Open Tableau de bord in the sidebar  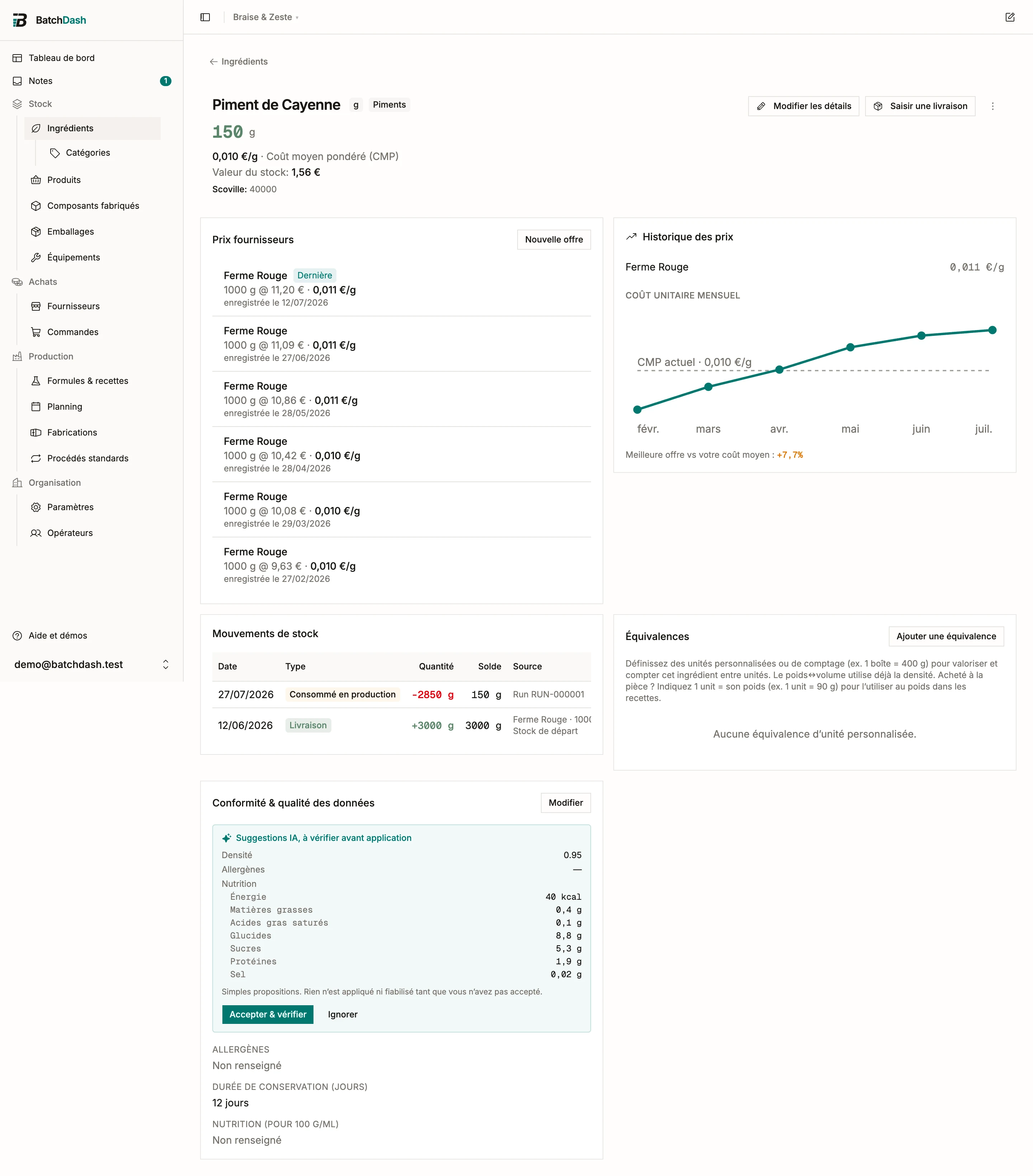(91, 58)
